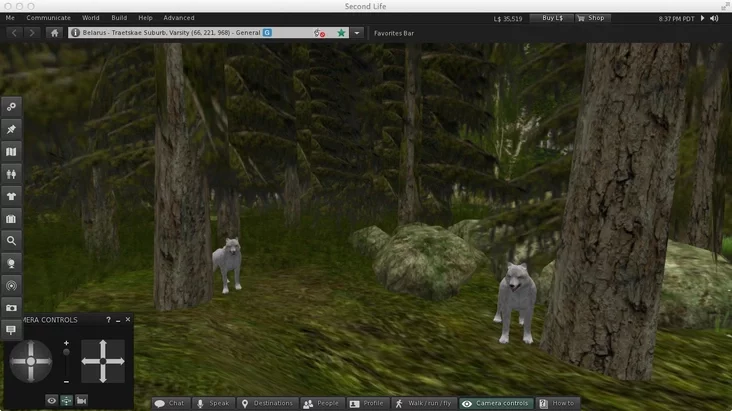Open the Build menu

pos(119,18)
